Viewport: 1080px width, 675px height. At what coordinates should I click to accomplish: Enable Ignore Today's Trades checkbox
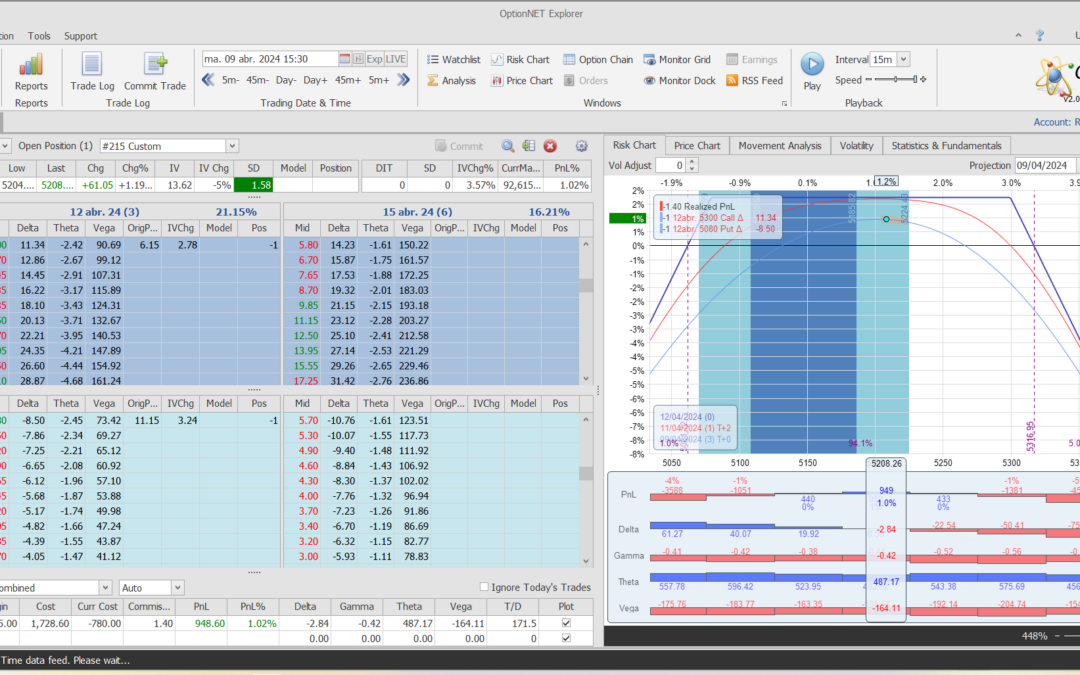click(485, 587)
